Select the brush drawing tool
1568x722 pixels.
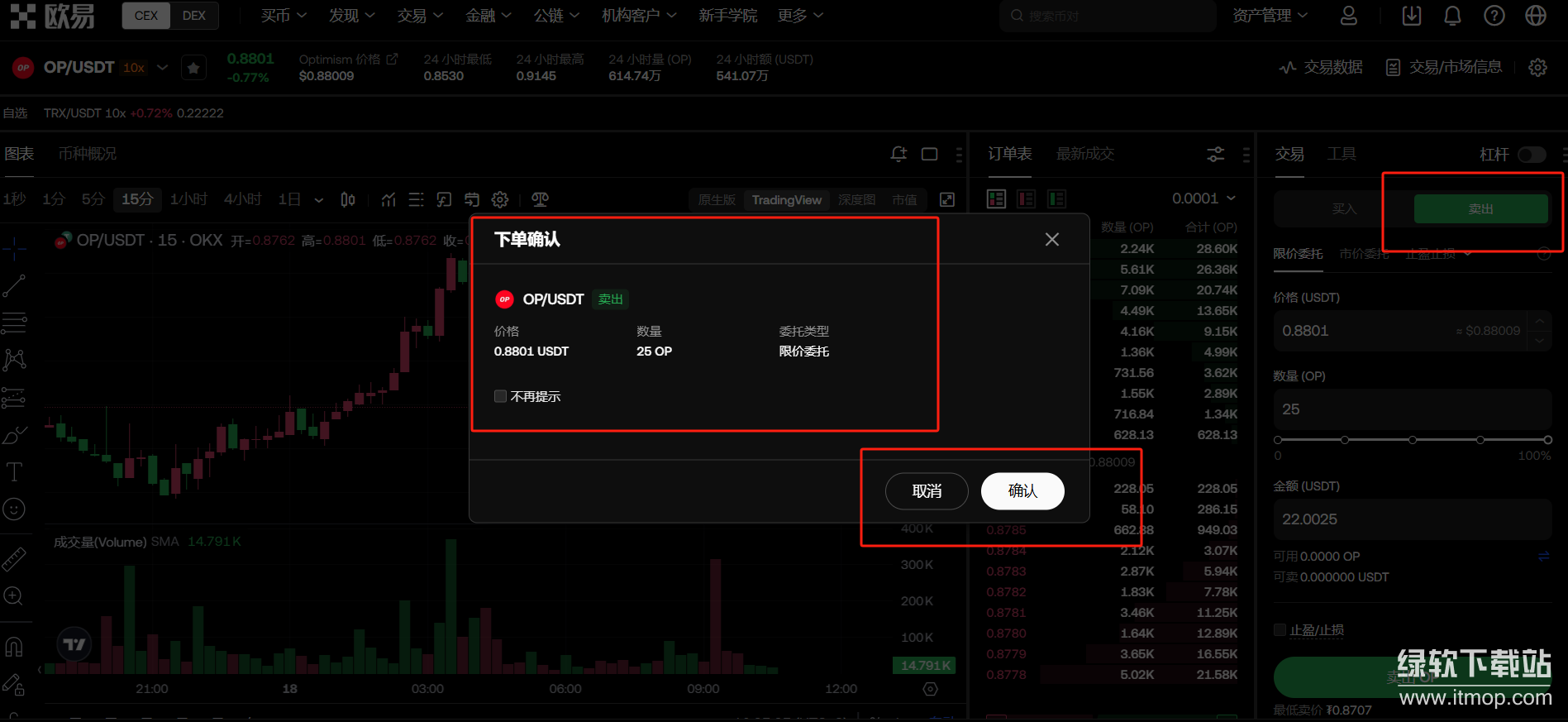[x=14, y=435]
